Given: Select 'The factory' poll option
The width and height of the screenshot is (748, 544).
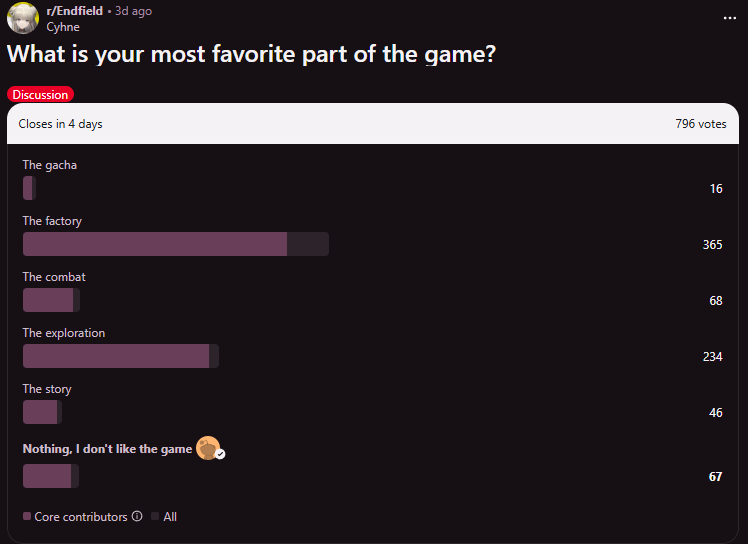Looking at the screenshot, I should (x=53, y=221).
